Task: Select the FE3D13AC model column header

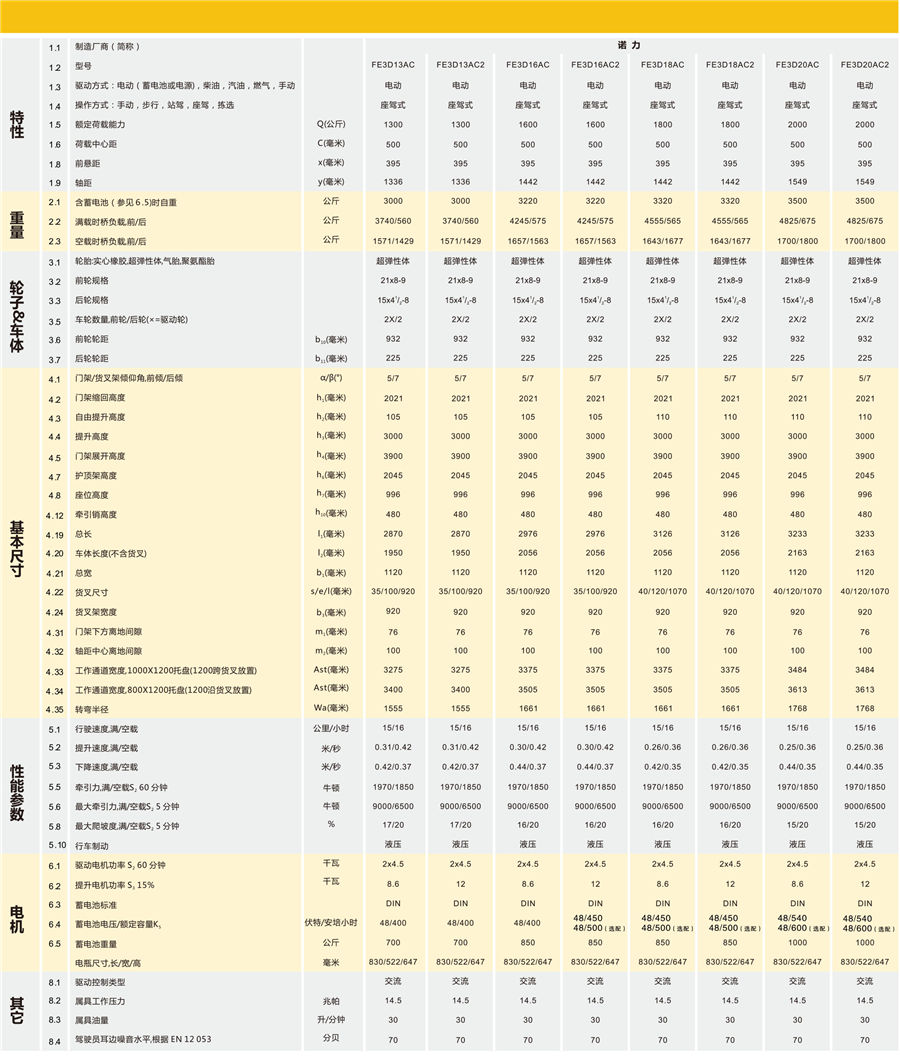Action: point(393,65)
